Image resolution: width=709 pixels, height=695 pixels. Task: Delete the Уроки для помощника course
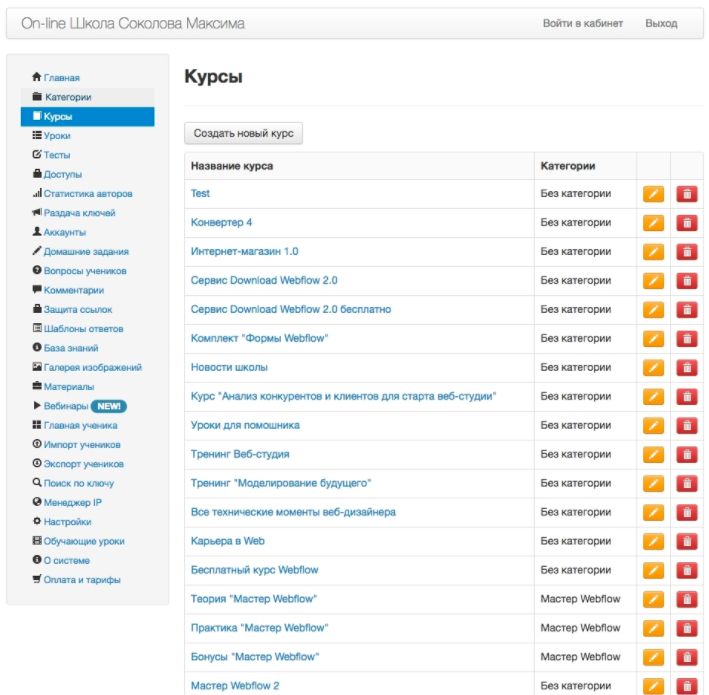(687, 426)
